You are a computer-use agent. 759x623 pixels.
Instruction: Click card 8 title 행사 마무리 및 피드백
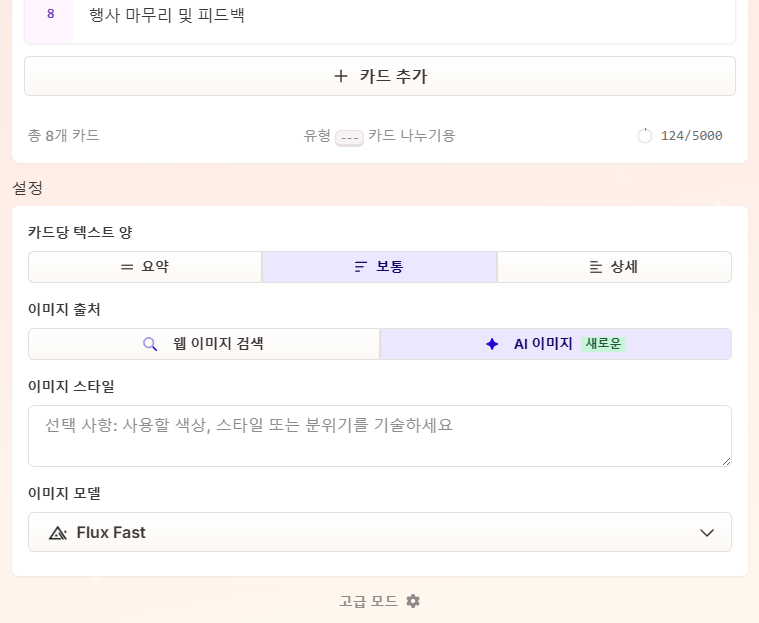click(x=167, y=15)
